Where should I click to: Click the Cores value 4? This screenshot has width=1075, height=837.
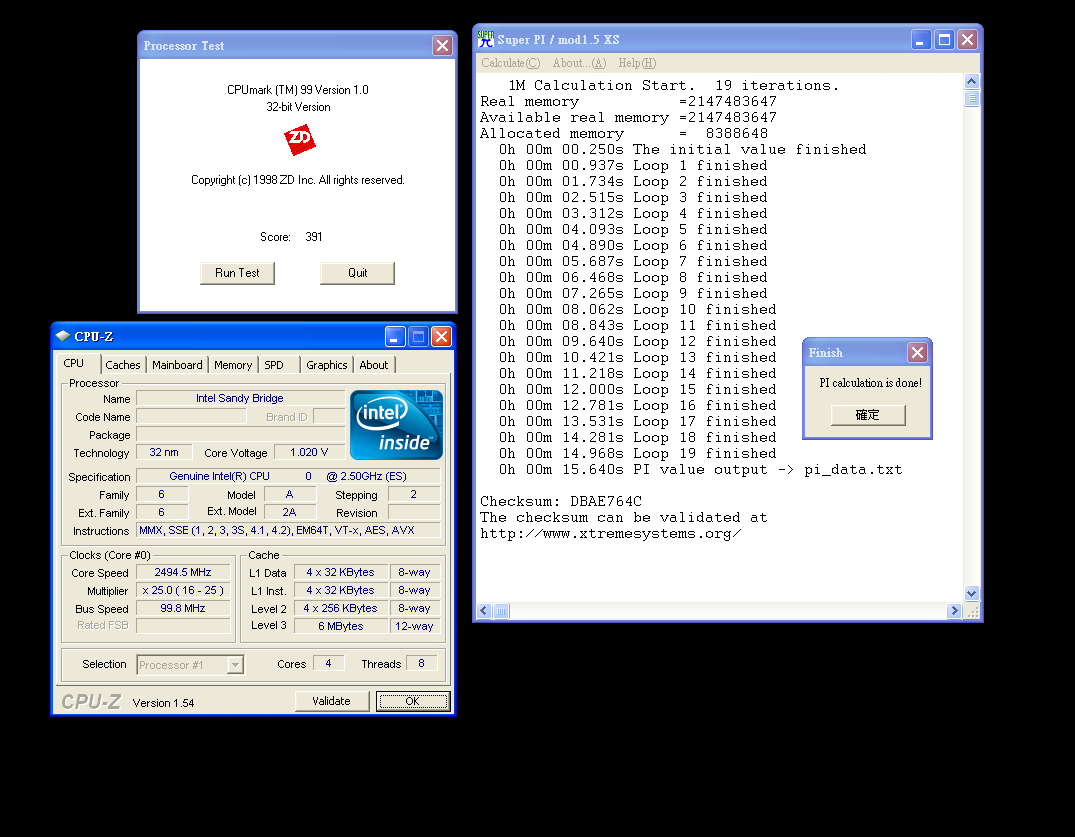coord(328,664)
